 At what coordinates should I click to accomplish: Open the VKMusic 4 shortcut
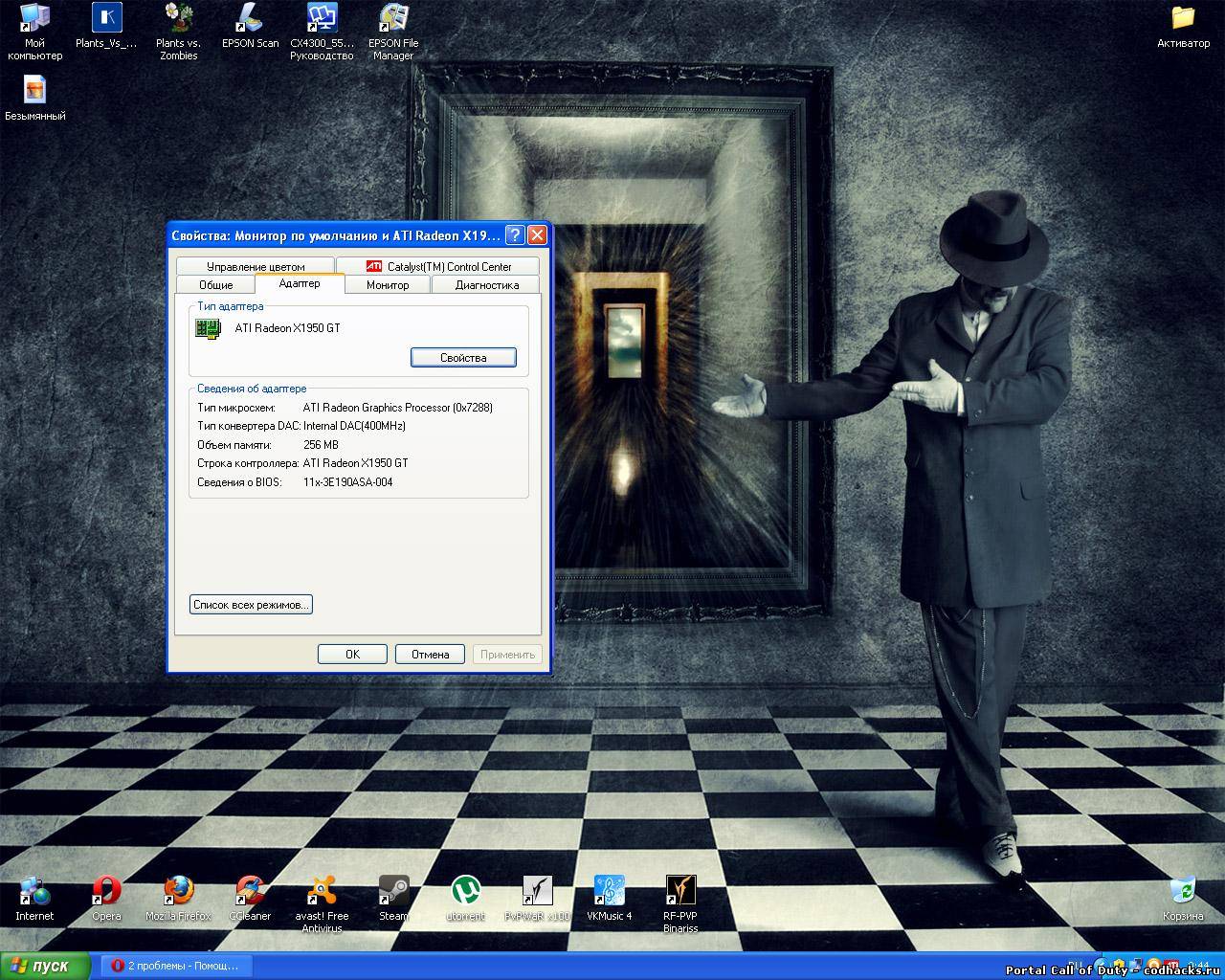(609, 899)
